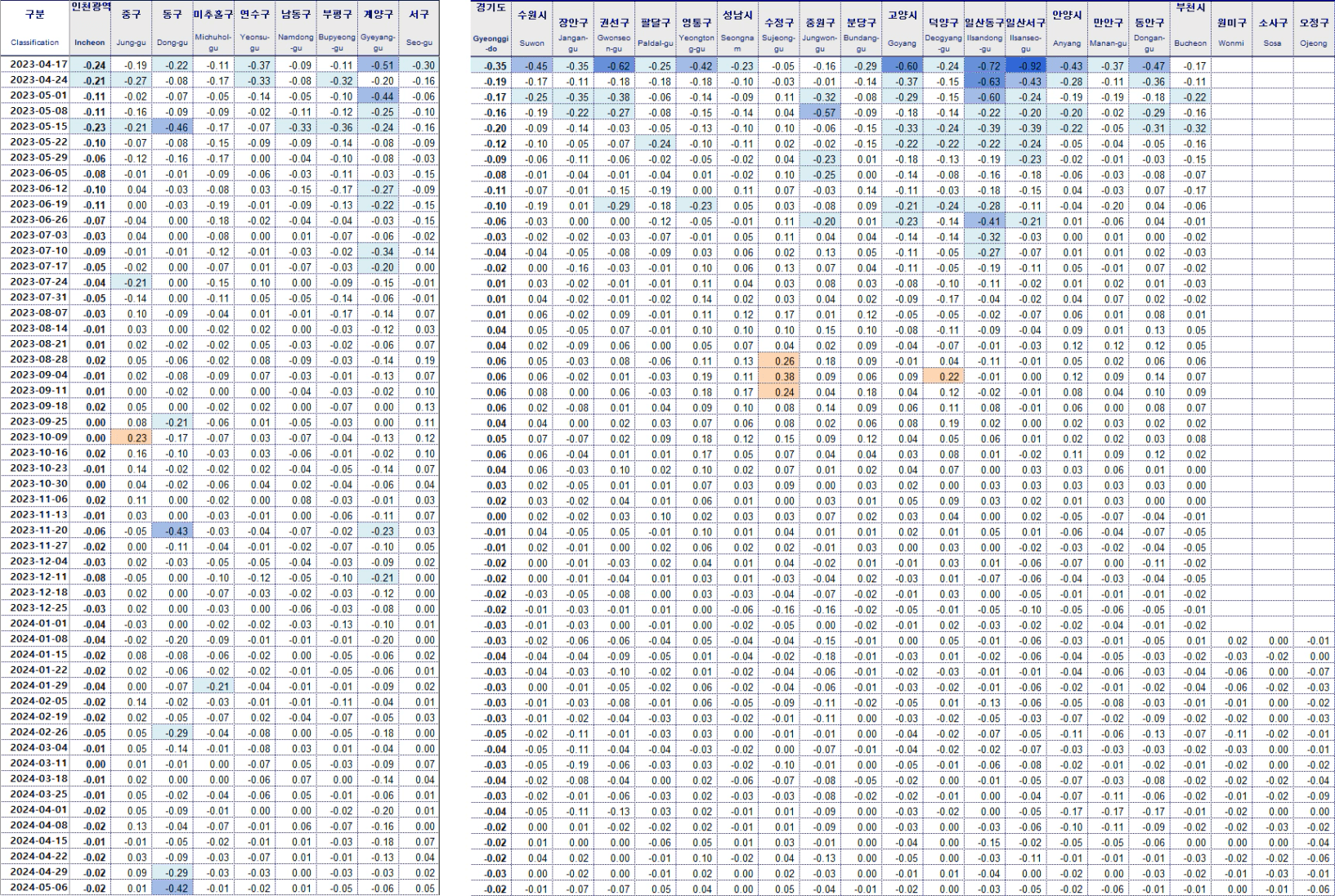Click the 동안구 Dongan-gu column header
Image resolution: width=1335 pixels, height=896 pixels.
point(1149,28)
